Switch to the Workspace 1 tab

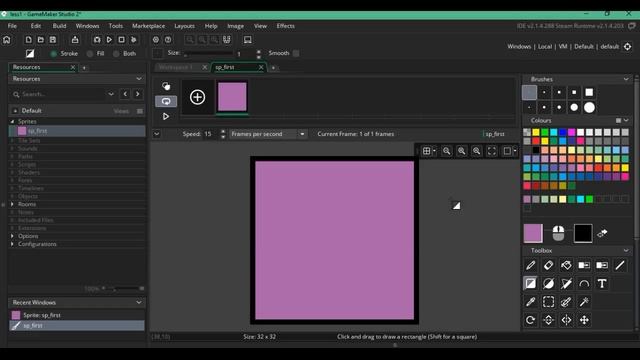pyautogui.click(x=176, y=67)
